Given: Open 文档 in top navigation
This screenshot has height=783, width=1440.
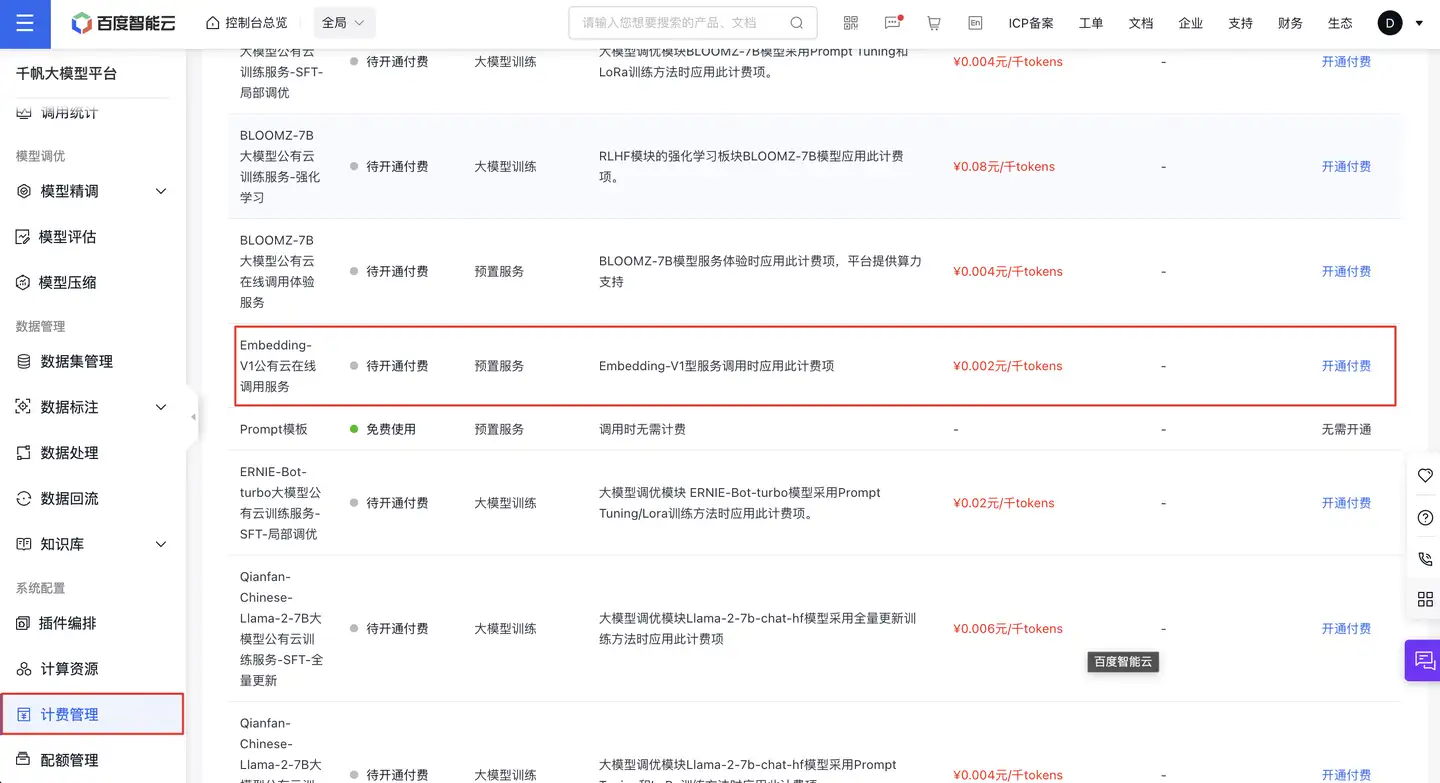Looking at the screenshot, I should point(1141,23).
